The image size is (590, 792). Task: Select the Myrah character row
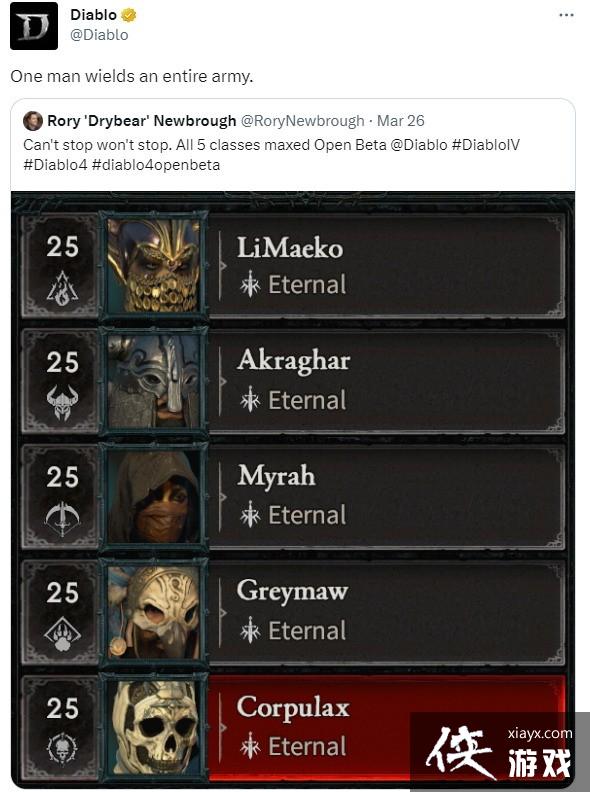point(293,497)
